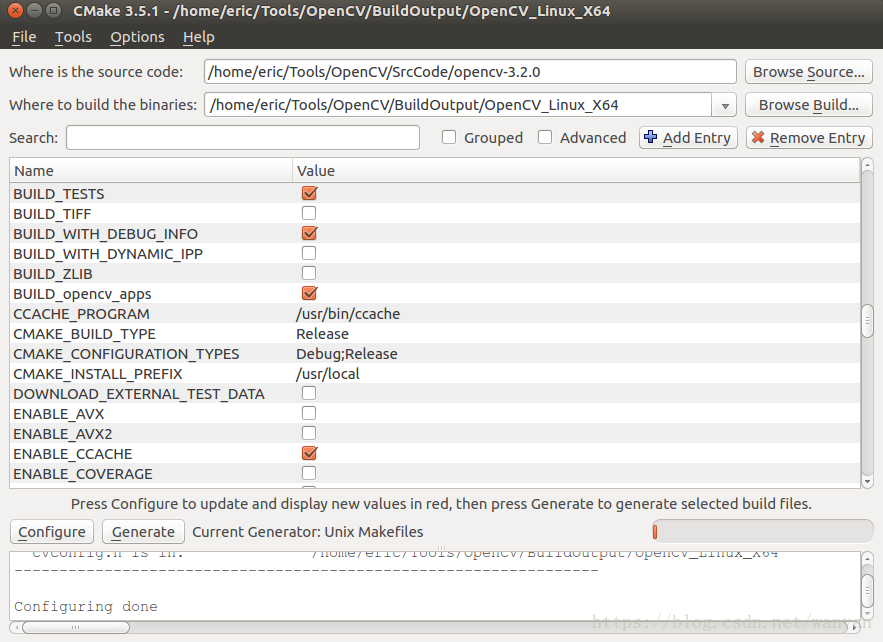Open the Help menu

(199, 37)
